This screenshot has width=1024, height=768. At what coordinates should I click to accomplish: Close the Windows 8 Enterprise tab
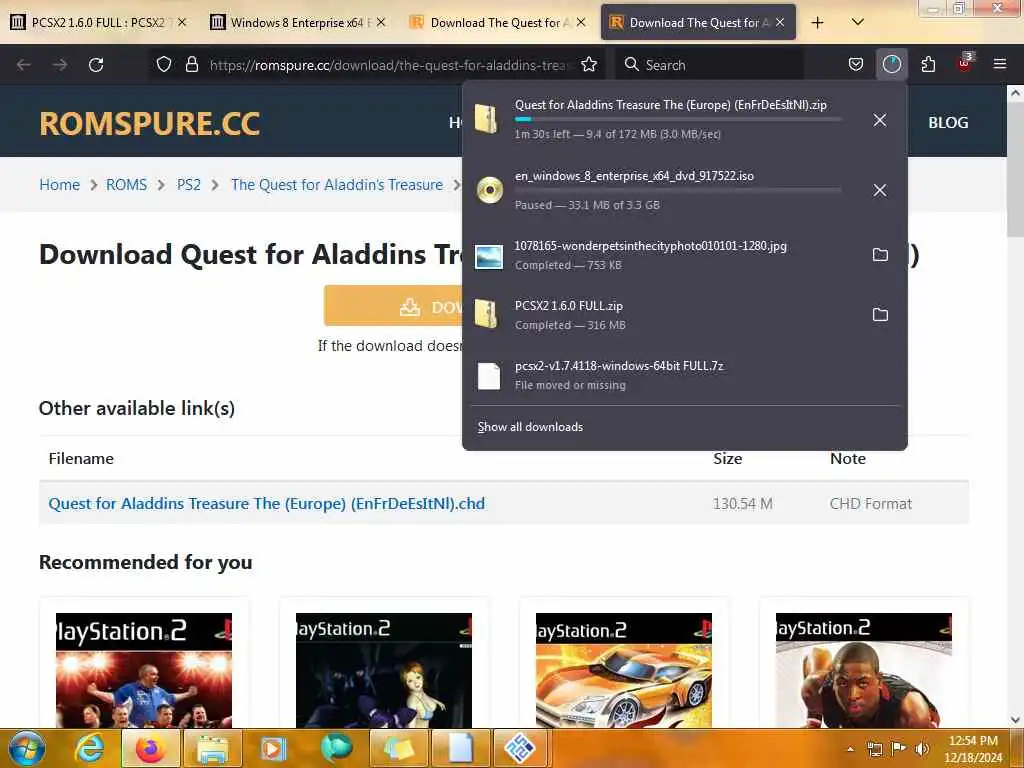[x=381, y=22]
